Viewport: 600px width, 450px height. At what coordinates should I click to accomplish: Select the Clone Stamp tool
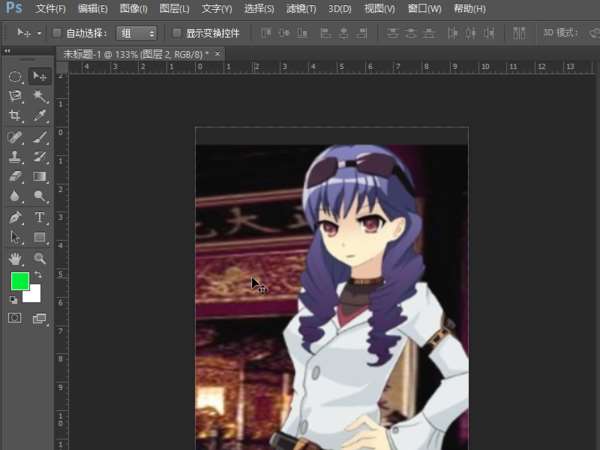point(15,157)
